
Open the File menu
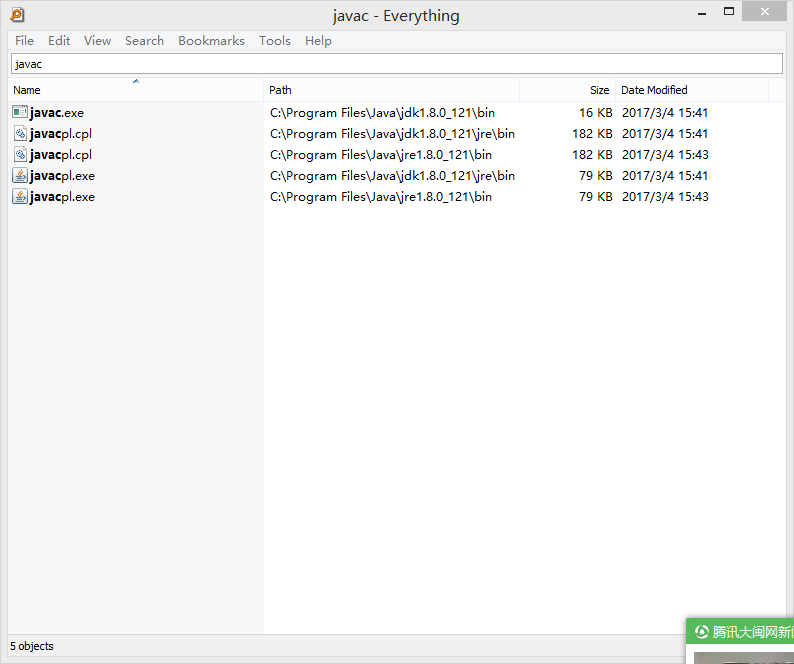pos(24,41)
